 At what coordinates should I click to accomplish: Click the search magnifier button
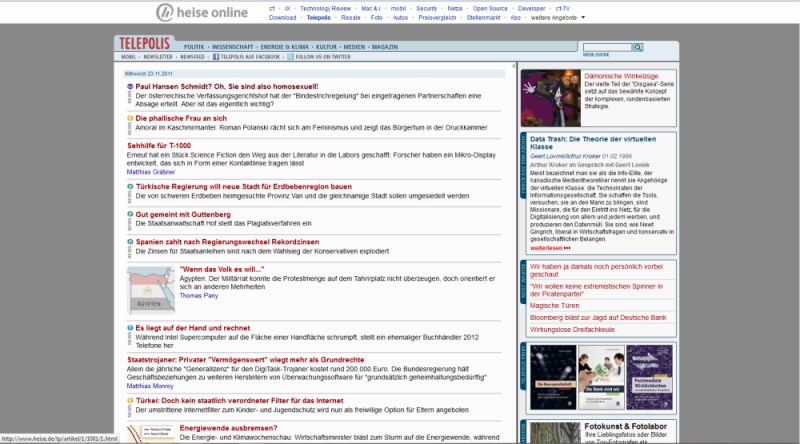coord(638,47)
